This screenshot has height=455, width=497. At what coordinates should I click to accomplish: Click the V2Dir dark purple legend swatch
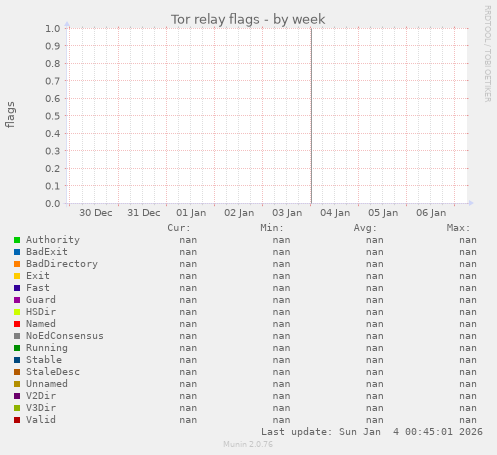[x=17, y=396]
